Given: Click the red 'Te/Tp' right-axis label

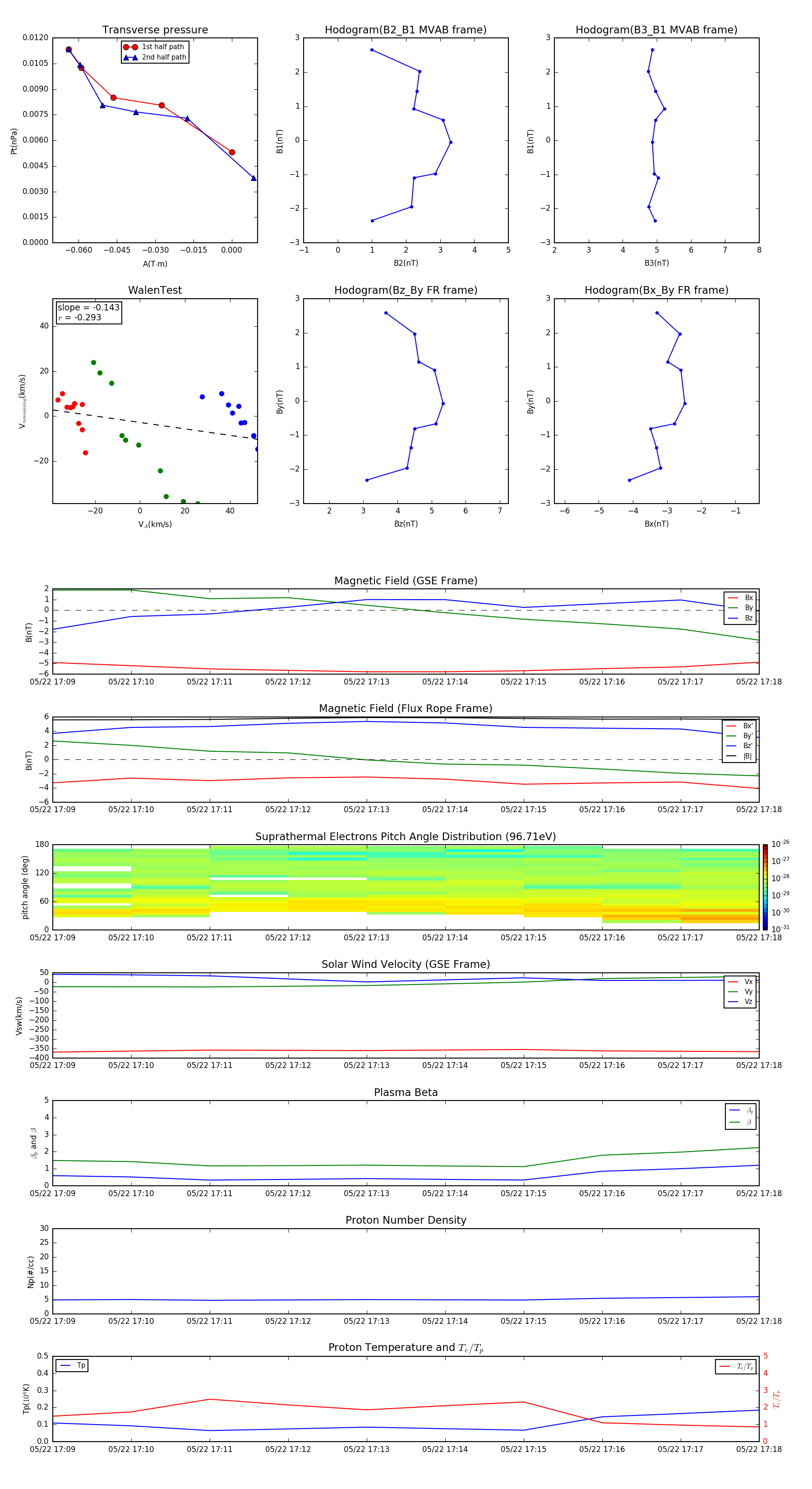Looking at the screenshot, I should pos(777,1399).
